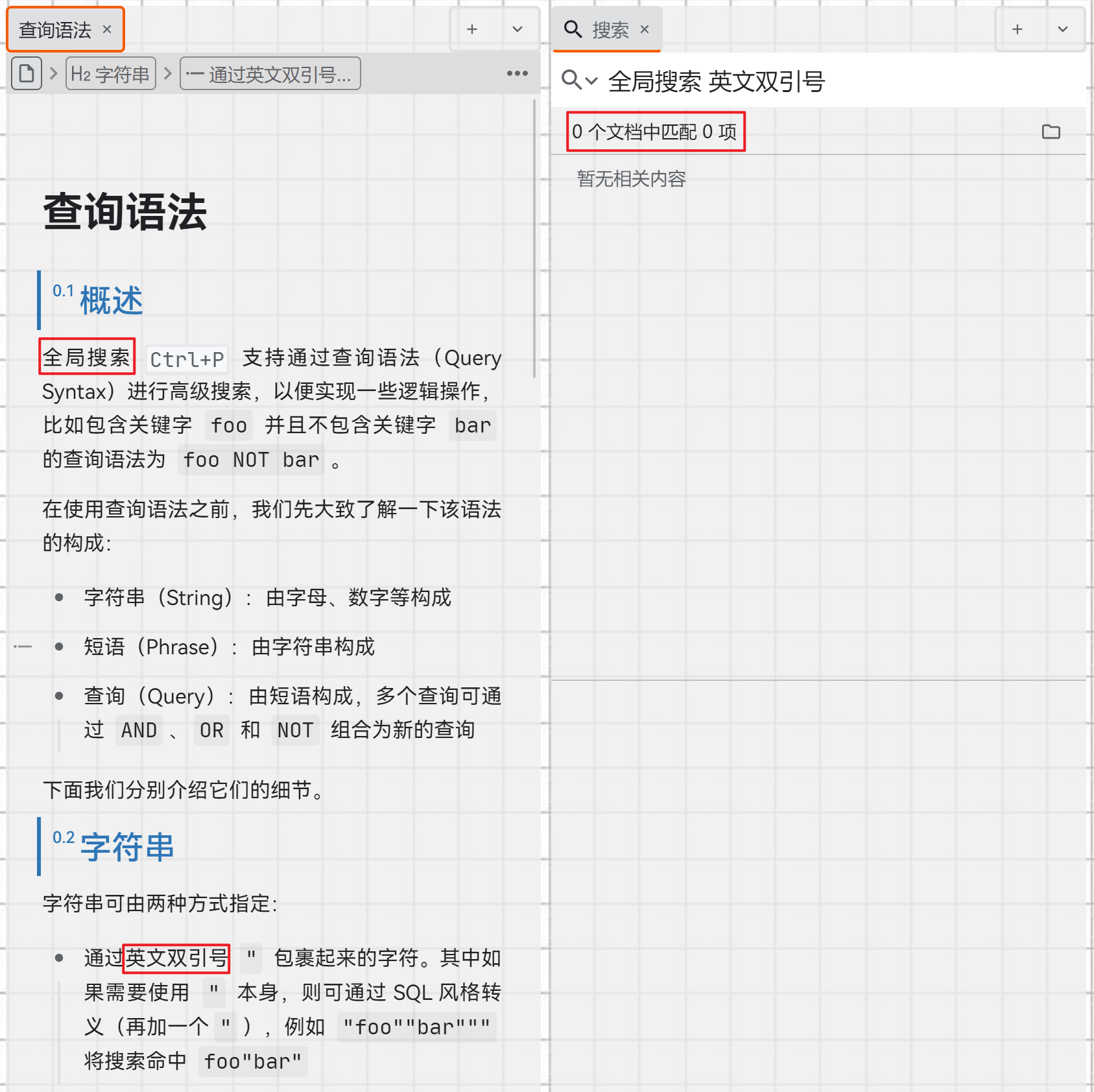Image resolution: width=1094 pixels, height=1092 pixels.
Task: Click the AND inline code keyword
Action: (x=139, y=730)
